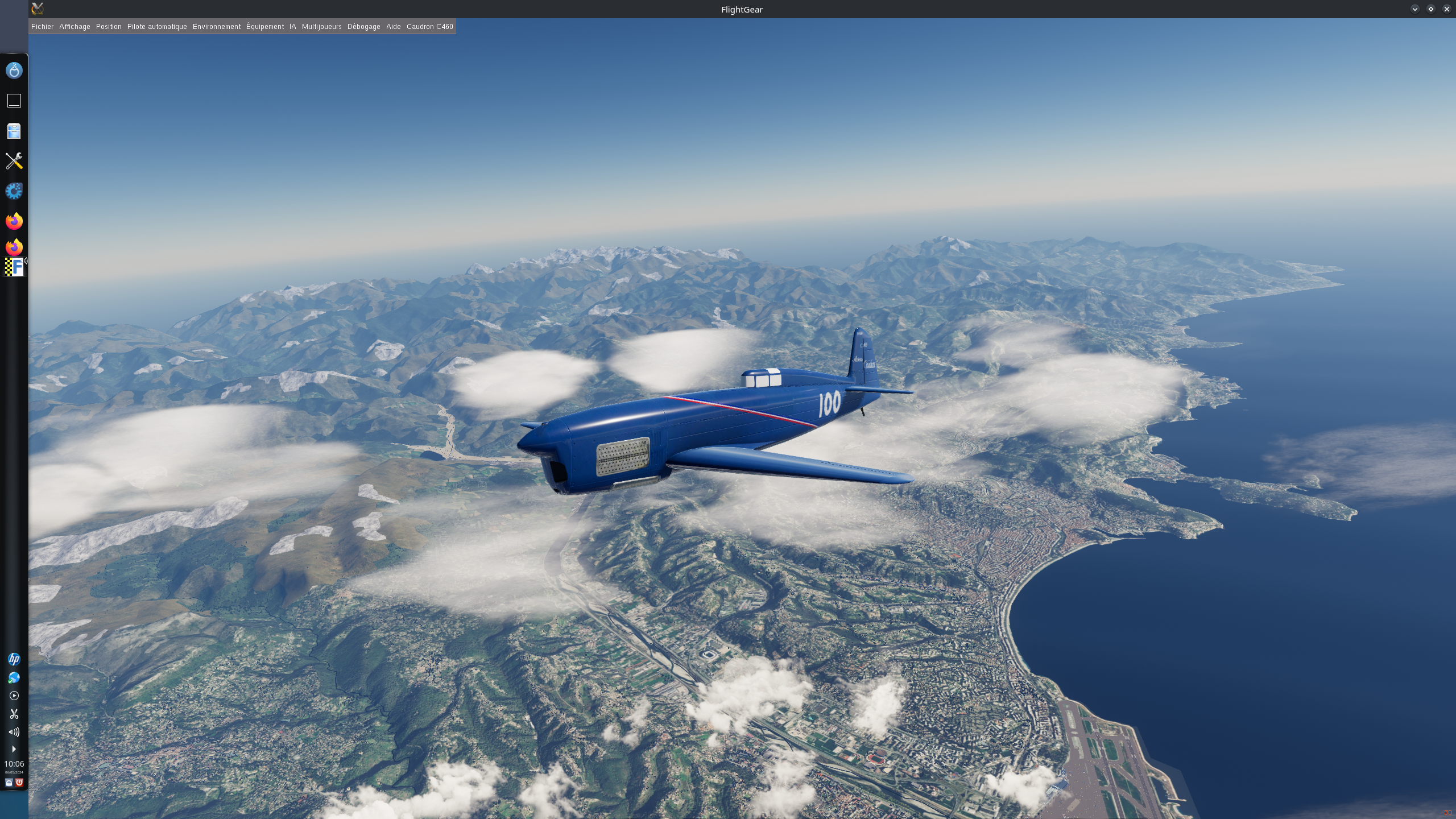The width and height of the screenshot is (1456, 819).
Task: Open the Affichage menu
Action: coord(75,27)
